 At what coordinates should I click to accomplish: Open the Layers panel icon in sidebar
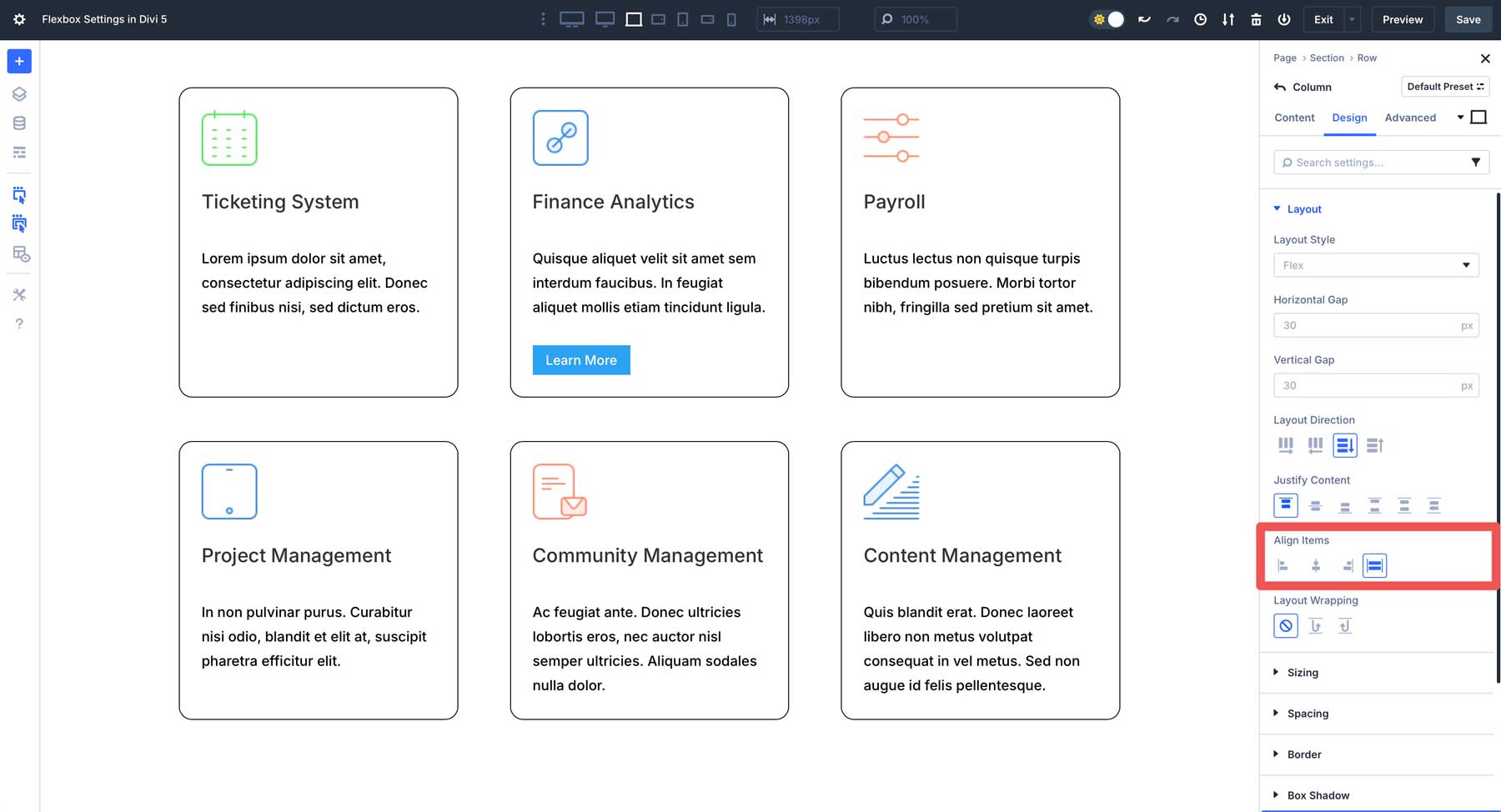coord(19,94)
